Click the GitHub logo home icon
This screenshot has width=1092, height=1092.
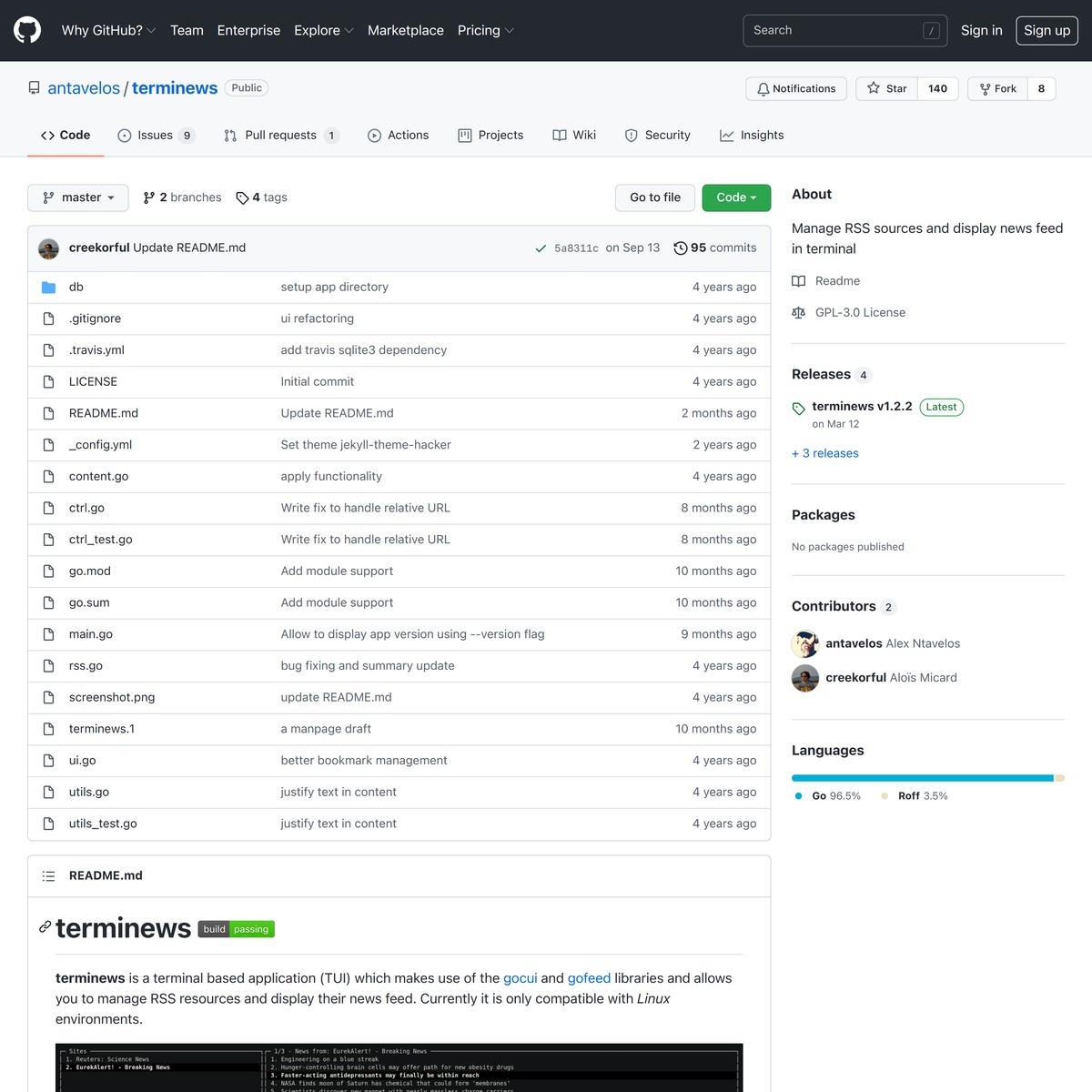(x=26, y=30)
